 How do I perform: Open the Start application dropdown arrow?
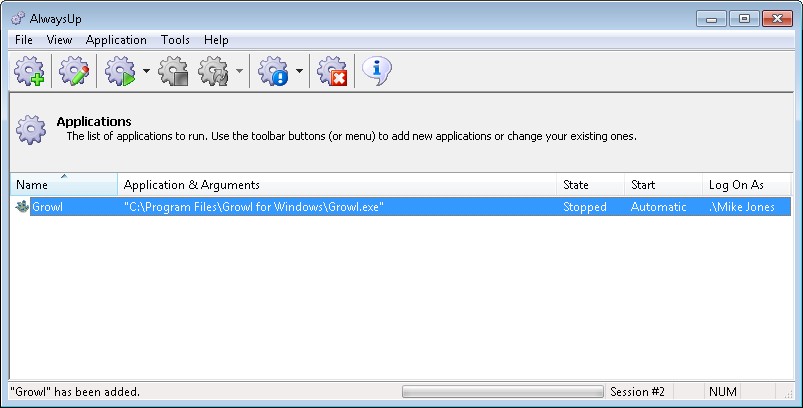tap(146, 71)
